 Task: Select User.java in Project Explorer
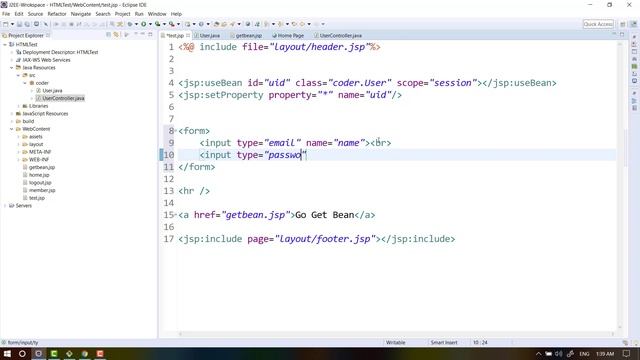coord(52,91)
